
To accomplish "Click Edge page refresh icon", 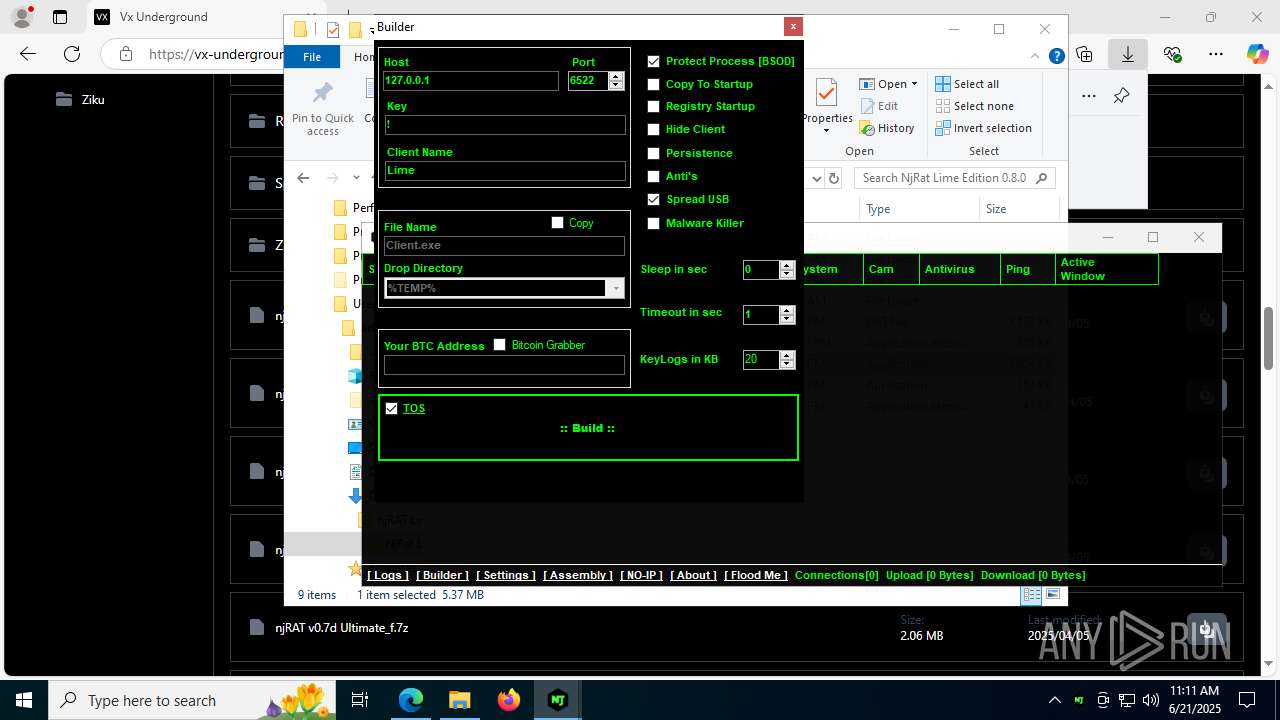I will (x=72, y=54).
